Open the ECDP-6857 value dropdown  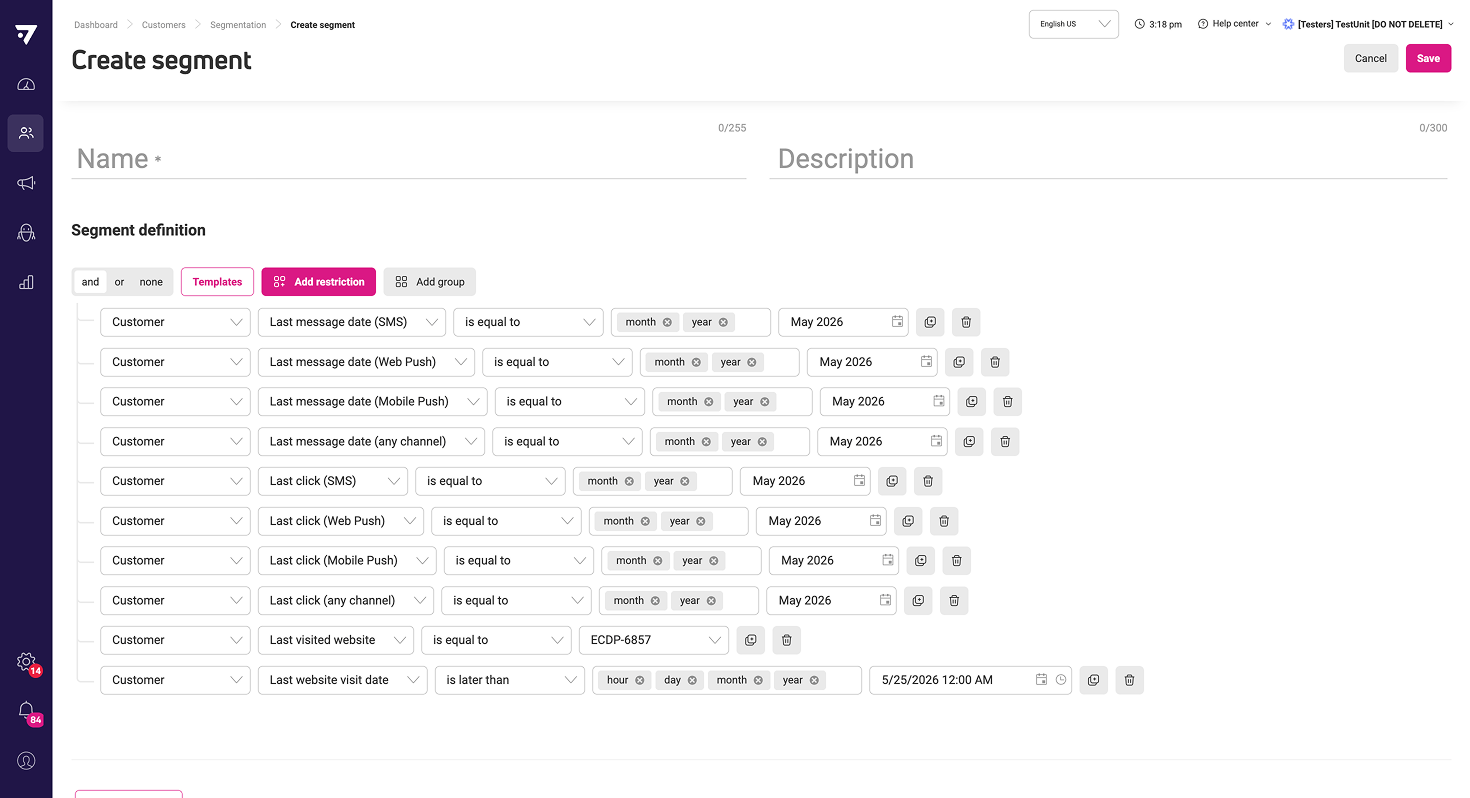point(654,640)
